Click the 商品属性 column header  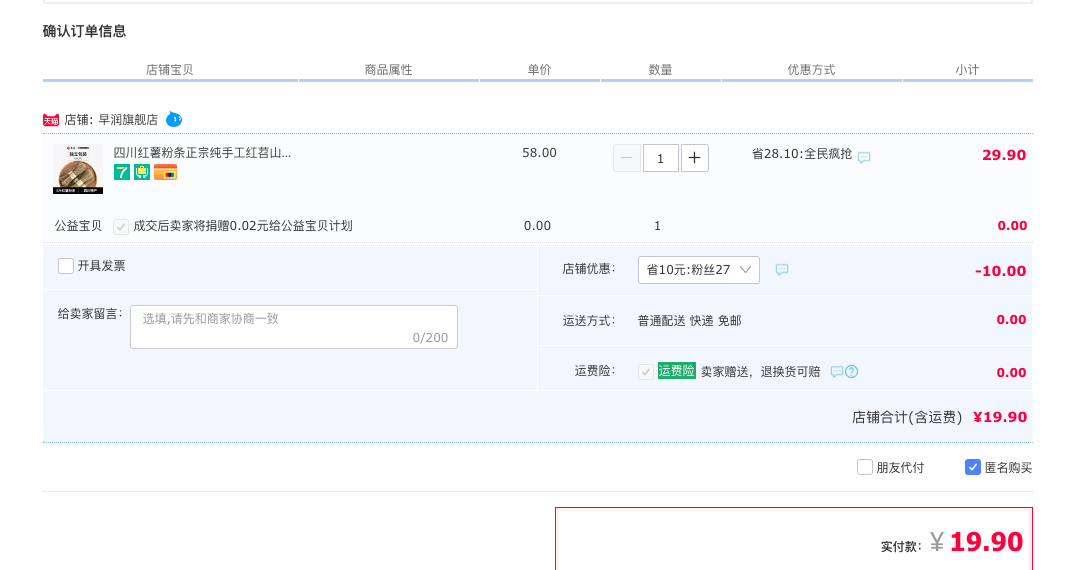[389, 70]
